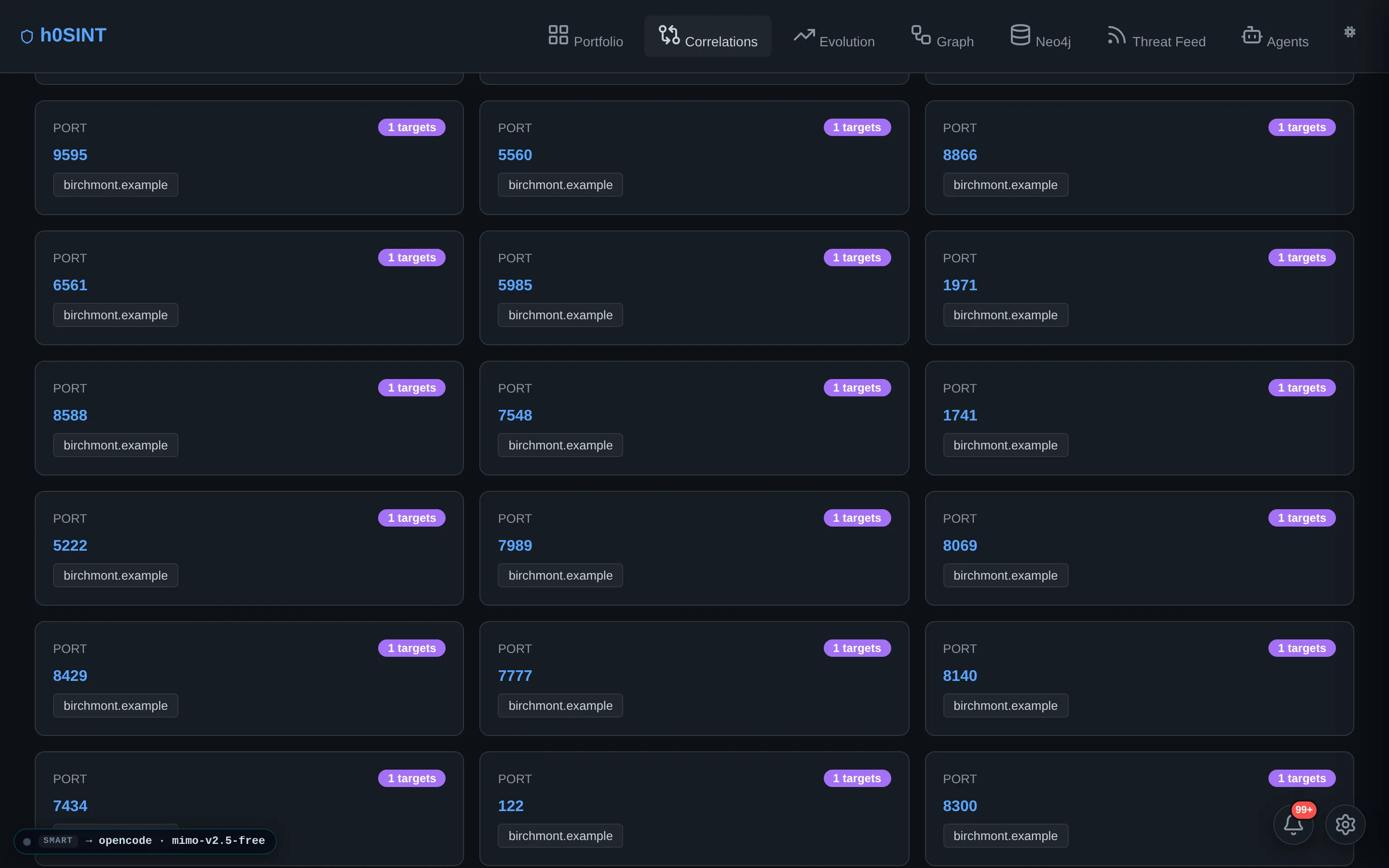The width and height of the screenshot is (1389, 868).
Task: Click the 1 targets badge on port 9595
Action: [x=411, y=127]
